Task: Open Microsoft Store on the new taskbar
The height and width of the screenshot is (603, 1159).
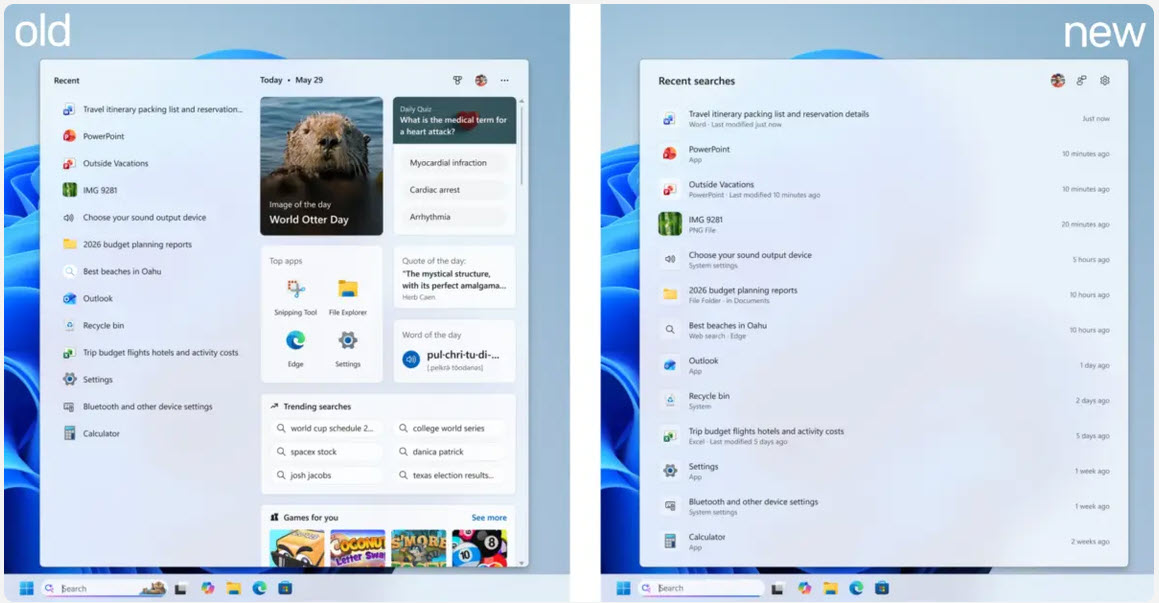Action: click(882, 588)
